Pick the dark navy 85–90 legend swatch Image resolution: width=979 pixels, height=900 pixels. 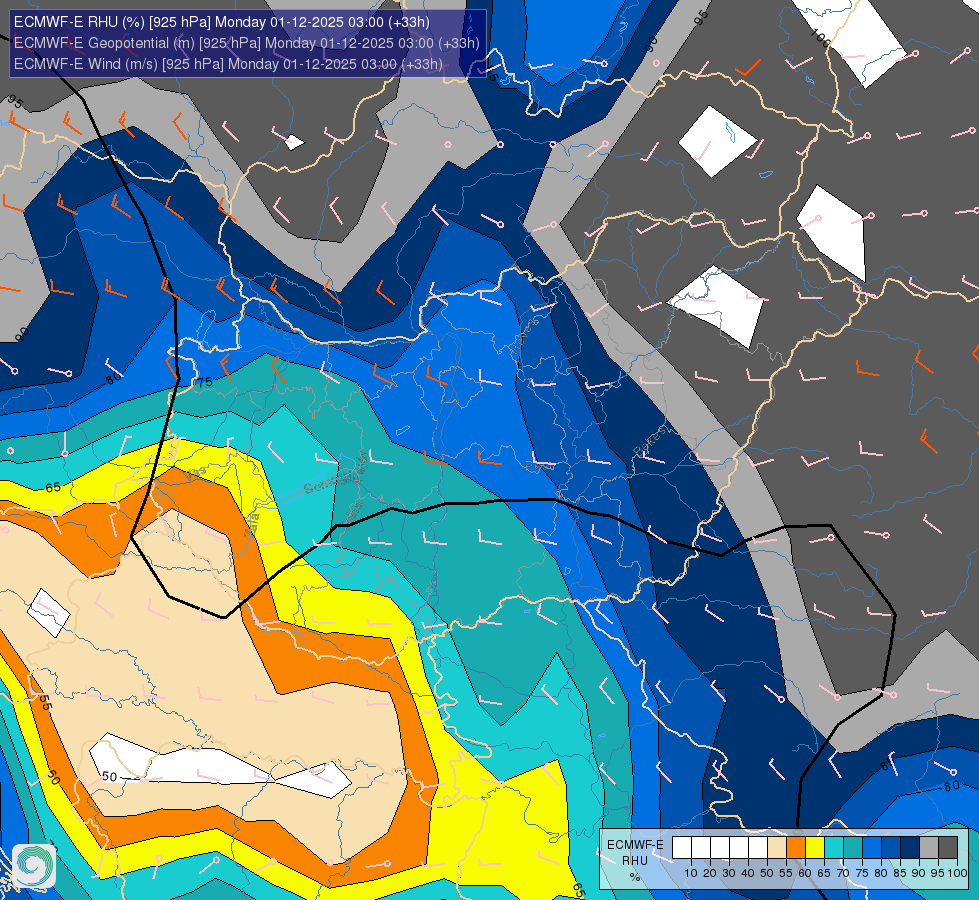click(910, 847)
